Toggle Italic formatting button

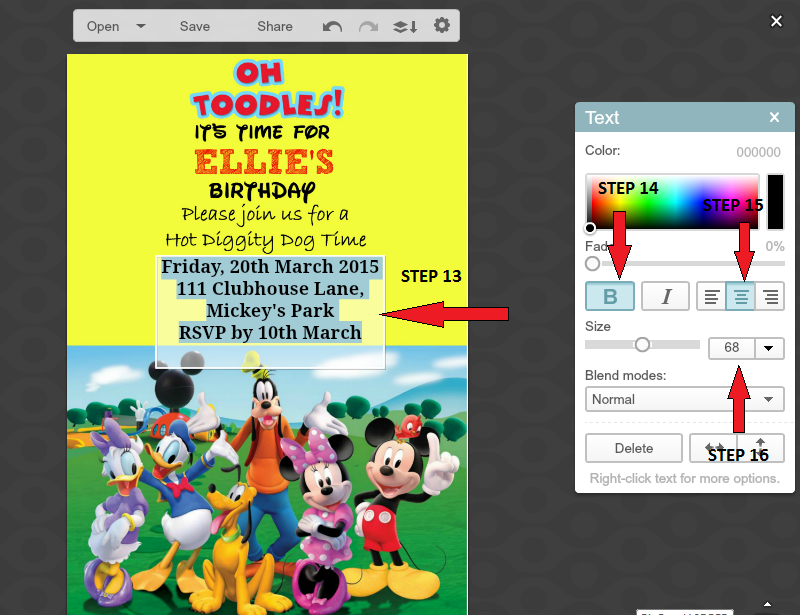pos(665,296)
